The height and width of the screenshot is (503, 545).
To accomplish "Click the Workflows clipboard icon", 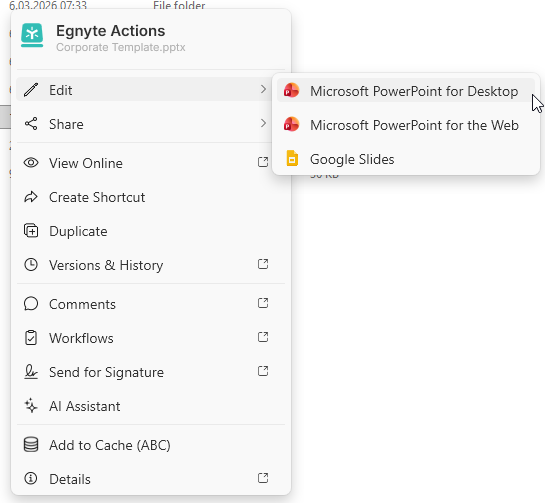I will [31, 338].
